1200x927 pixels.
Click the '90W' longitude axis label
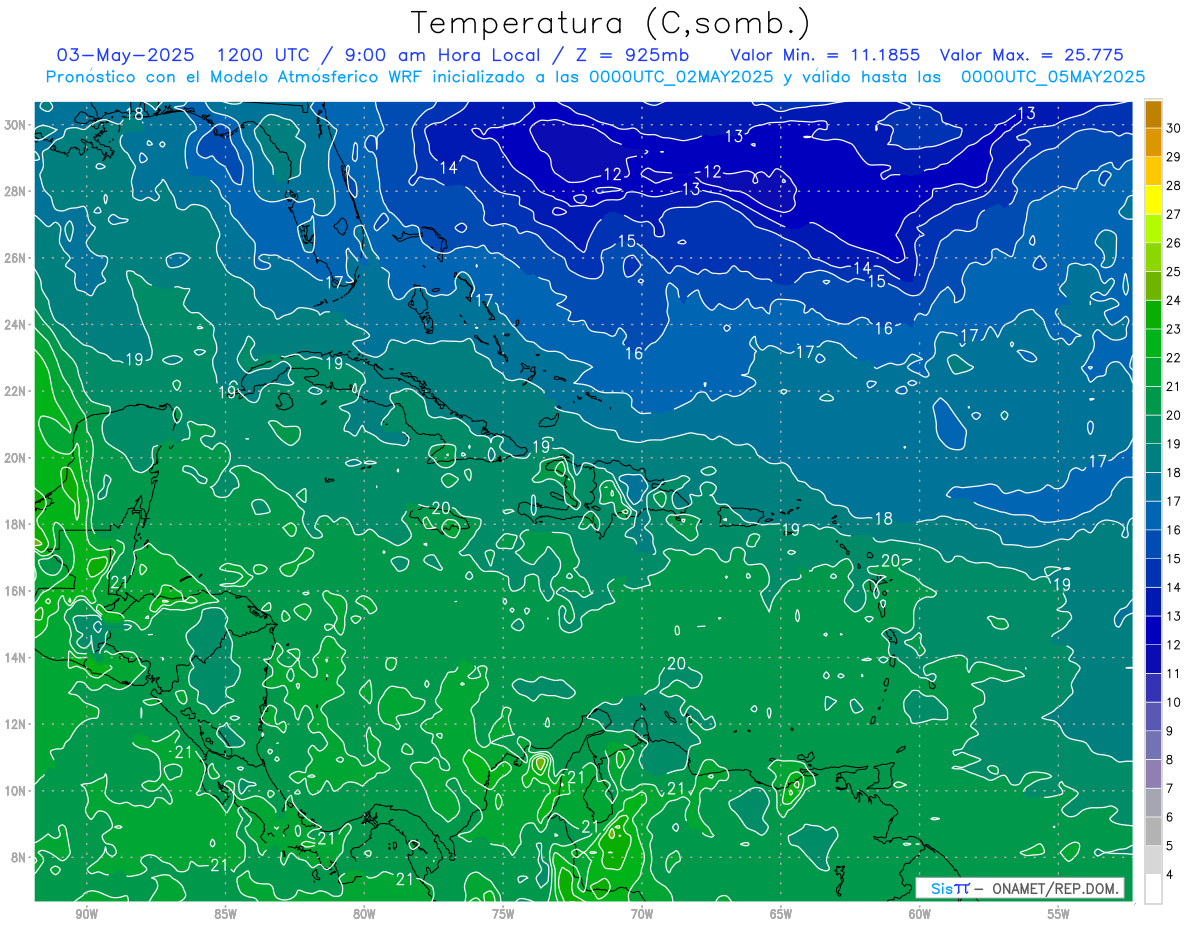coord(87,914)
